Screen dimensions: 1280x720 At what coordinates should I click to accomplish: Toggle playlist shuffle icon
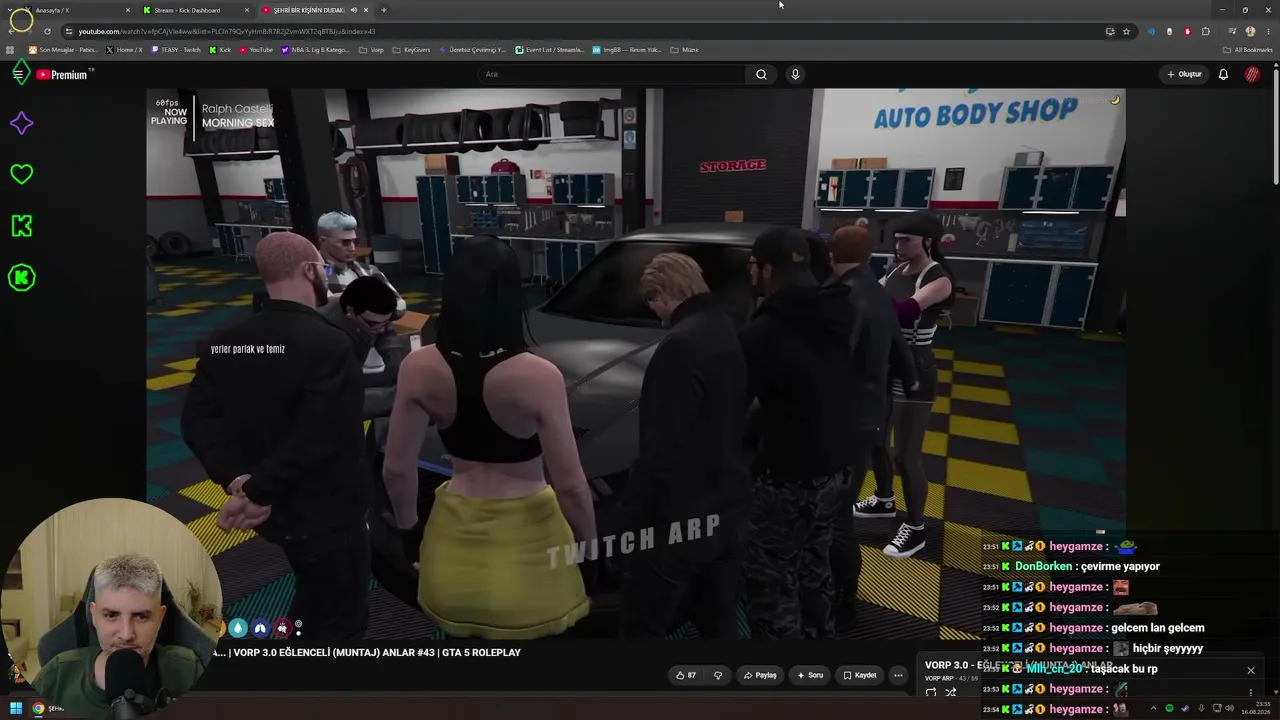[951, 692]
